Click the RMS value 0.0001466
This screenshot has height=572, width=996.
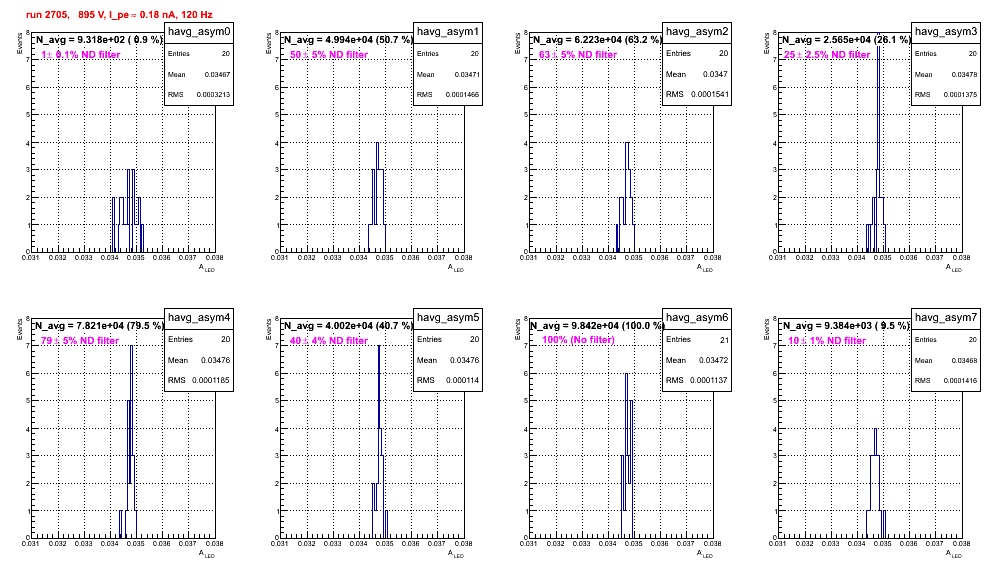(x=462, y=94)
